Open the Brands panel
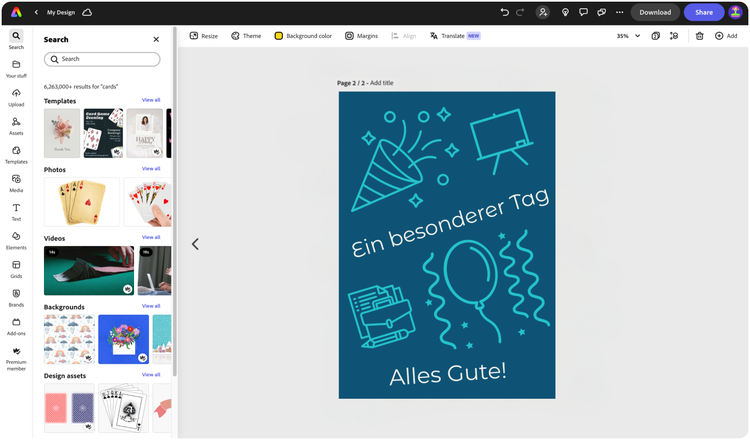This screenshot has width=750, height=440. (16, 298)
